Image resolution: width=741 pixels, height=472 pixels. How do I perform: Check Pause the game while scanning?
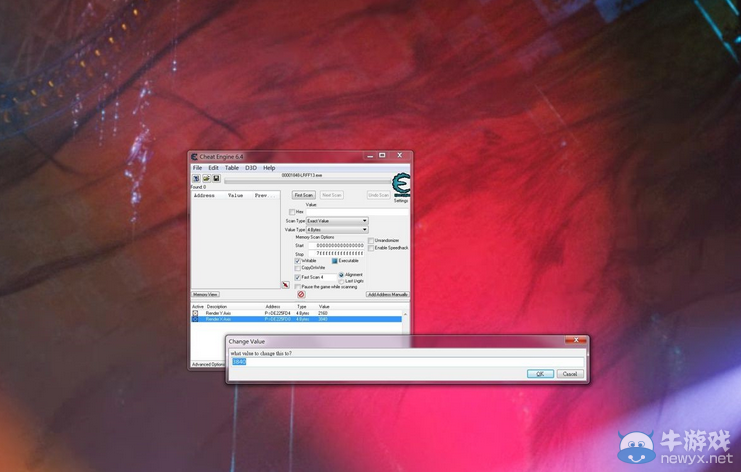298,287
